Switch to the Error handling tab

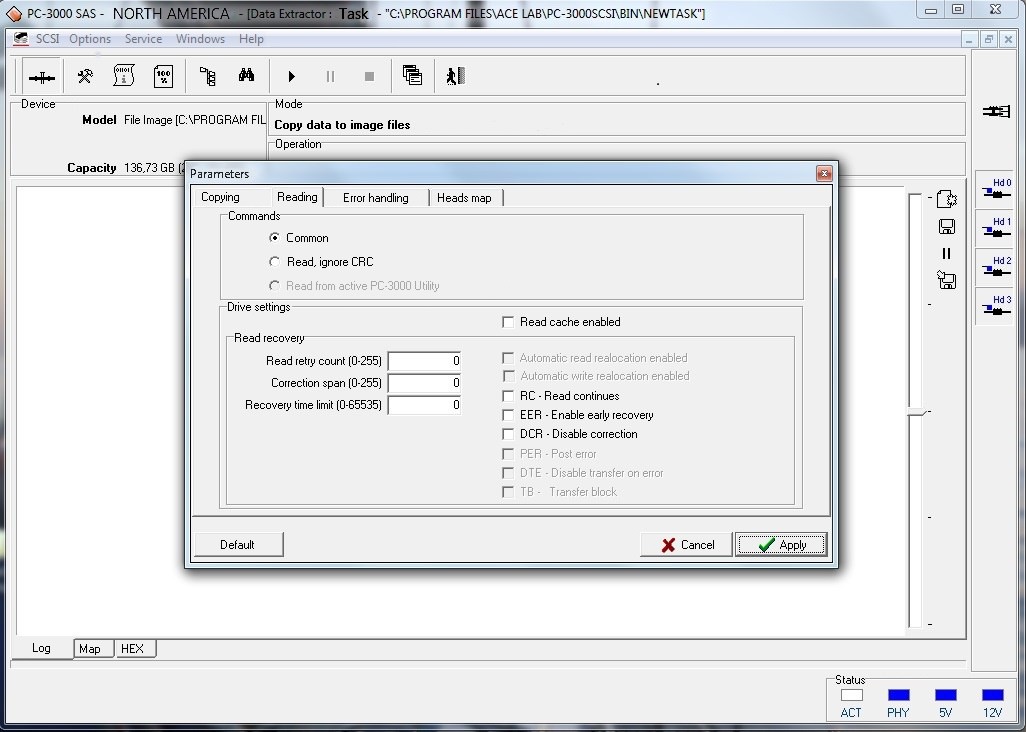click(376, 198)
